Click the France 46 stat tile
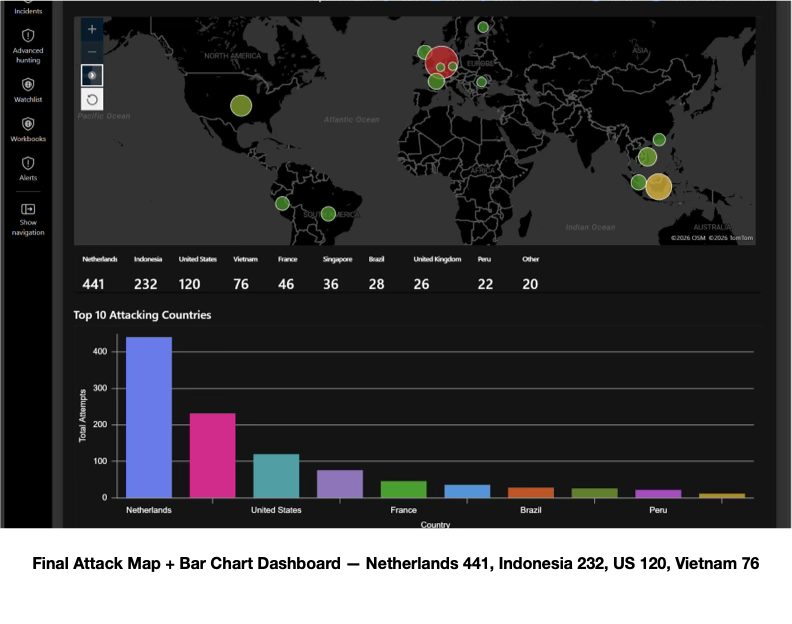 coord(287,274)
